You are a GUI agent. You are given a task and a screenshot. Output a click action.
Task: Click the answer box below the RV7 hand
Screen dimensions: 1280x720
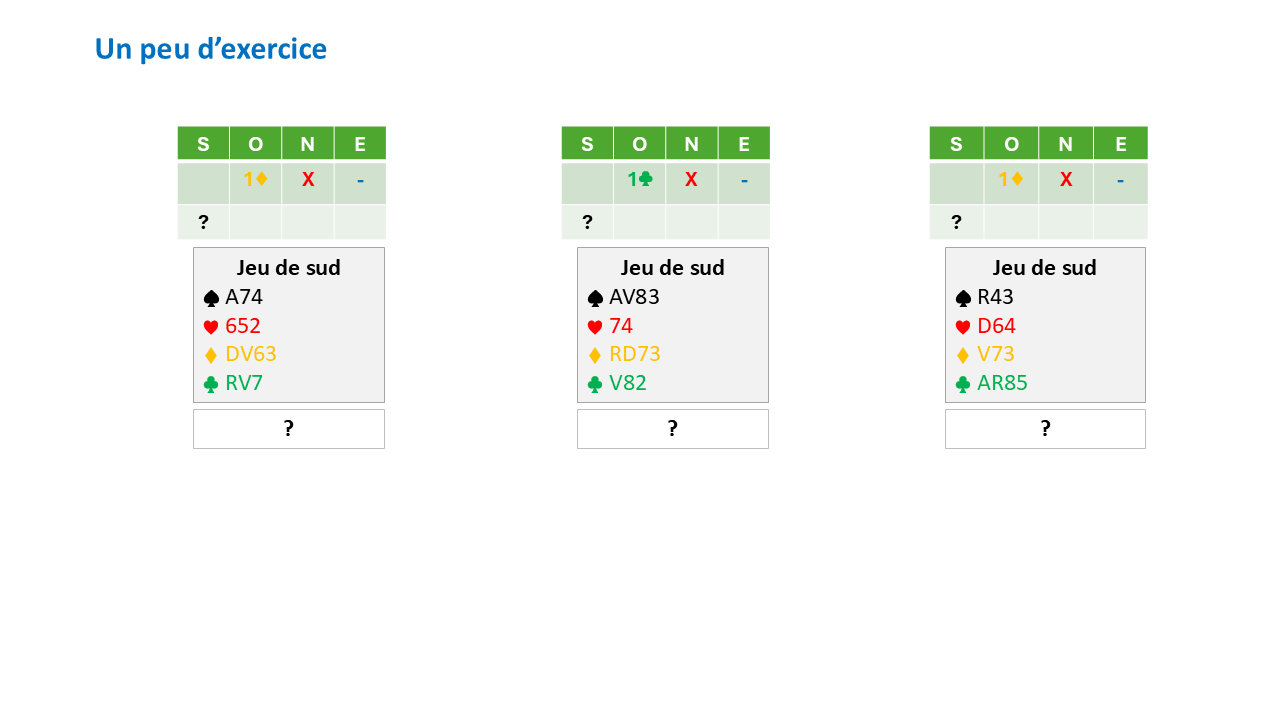coord(288,428)
